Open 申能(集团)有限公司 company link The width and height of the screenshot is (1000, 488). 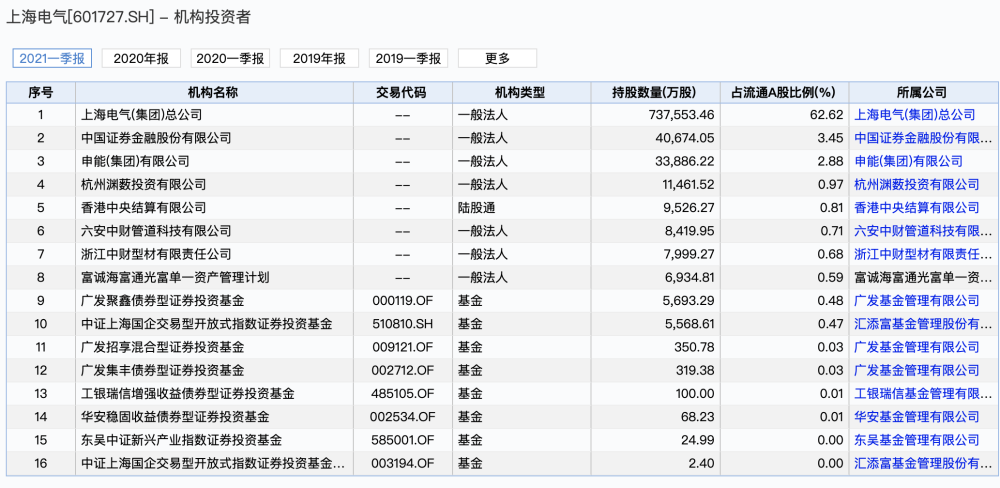[908, 161]
